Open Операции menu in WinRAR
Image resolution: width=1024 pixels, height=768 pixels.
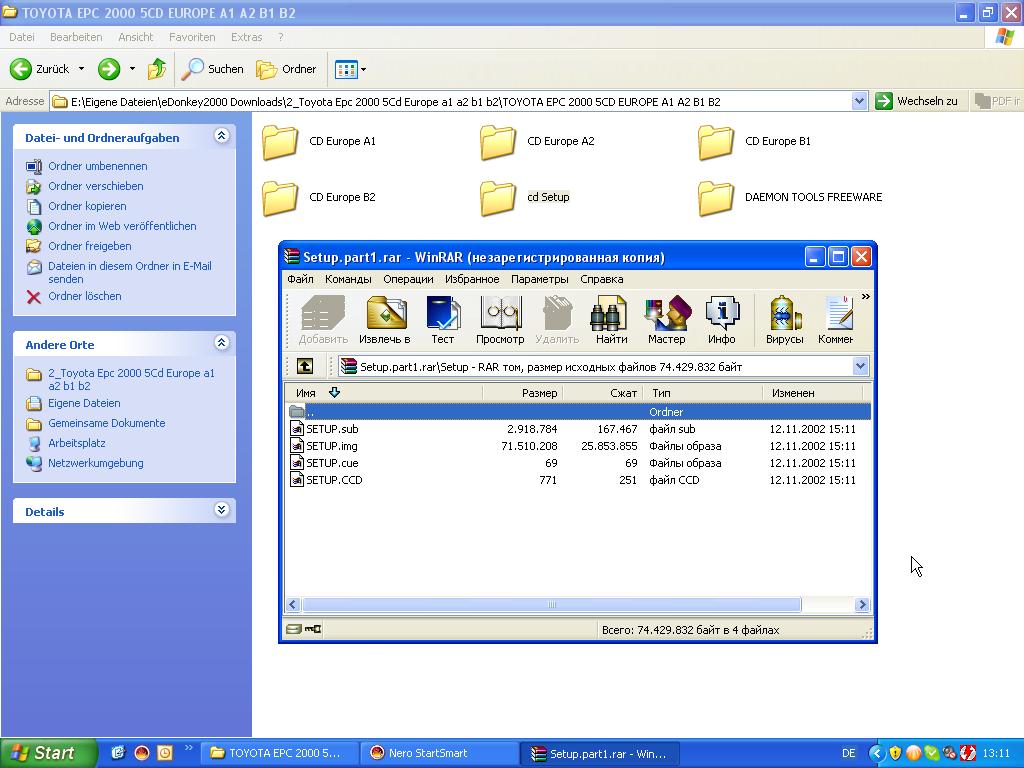(x=408, y=279)
